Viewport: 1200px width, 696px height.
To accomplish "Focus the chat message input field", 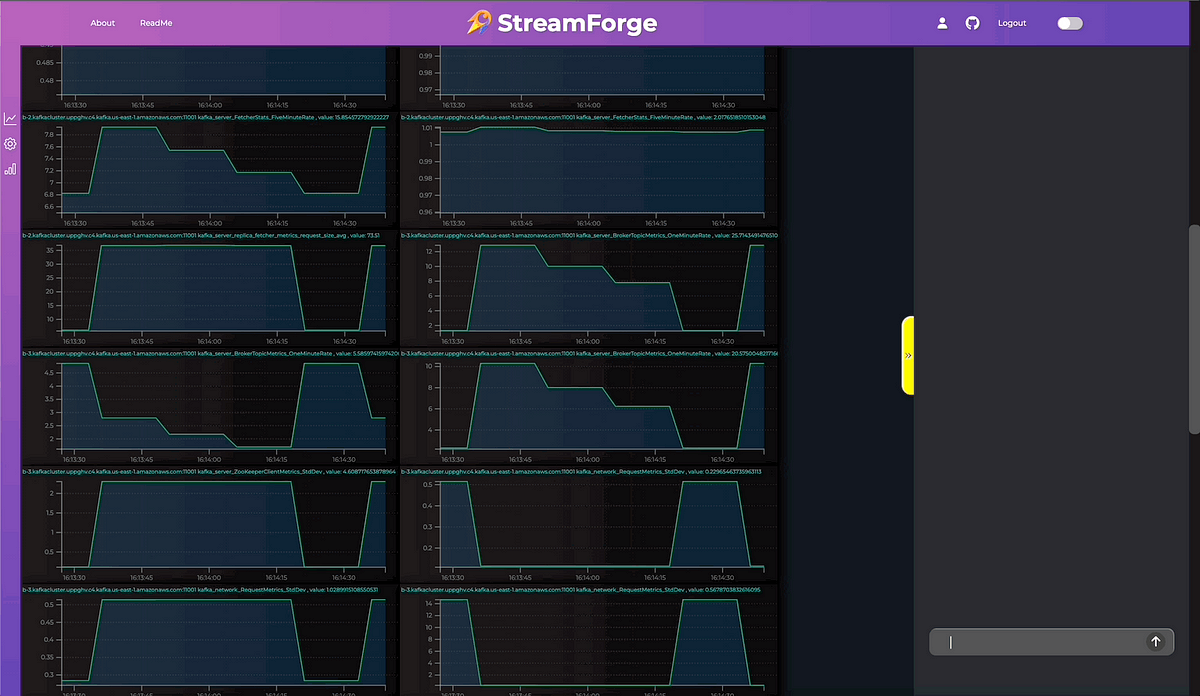I will click(1040, 642).
